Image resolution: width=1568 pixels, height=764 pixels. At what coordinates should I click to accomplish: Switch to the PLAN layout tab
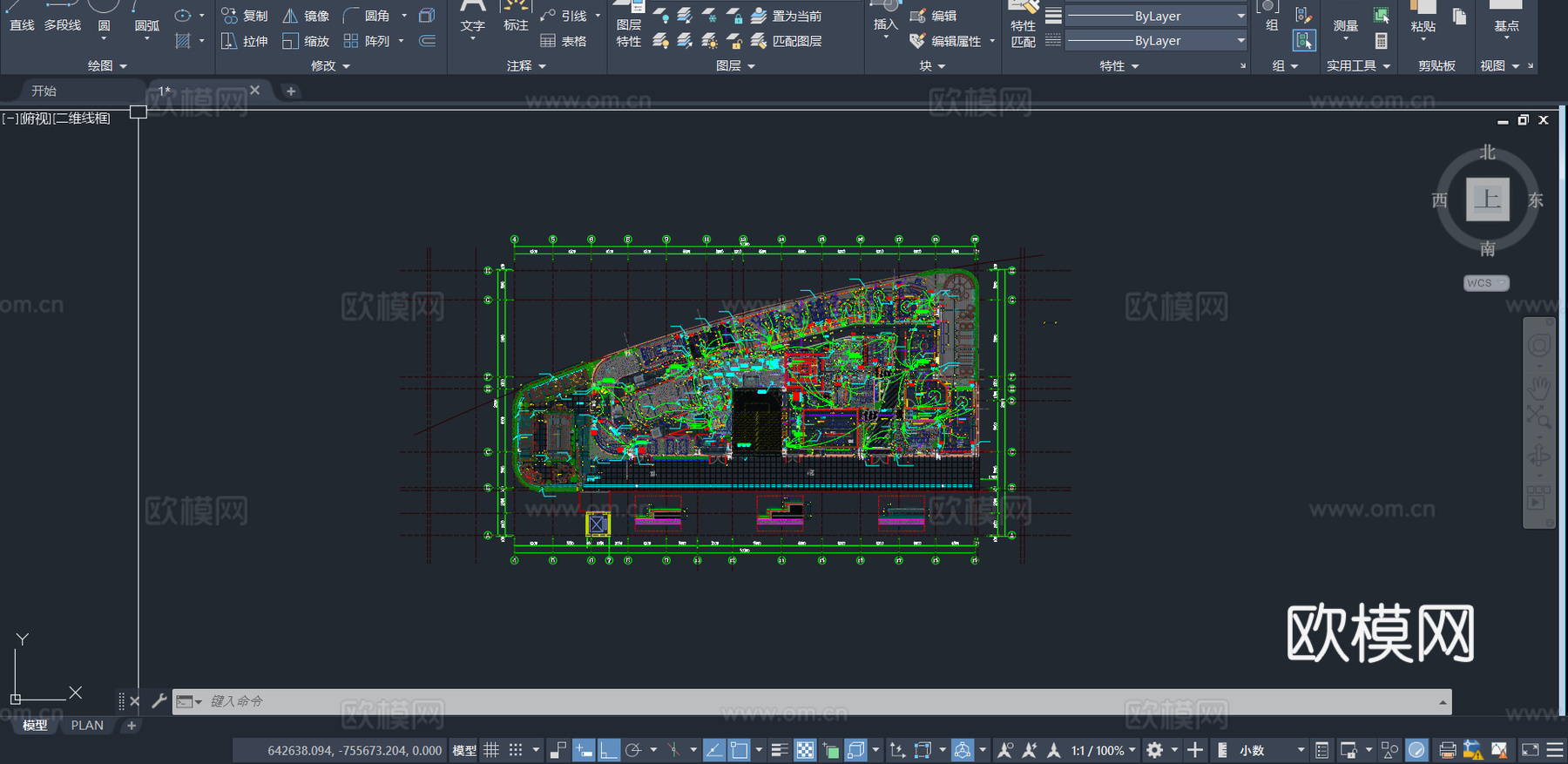pyautogui.click(x=87, y=725)
